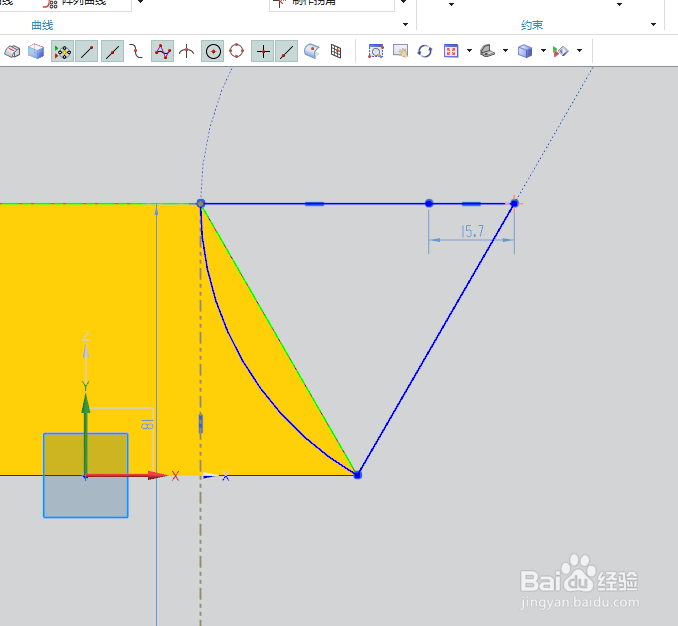The height and width of the screenshot is (626, 678).
Task: Toggle Intersection snap option
Action: pos(187,51)
